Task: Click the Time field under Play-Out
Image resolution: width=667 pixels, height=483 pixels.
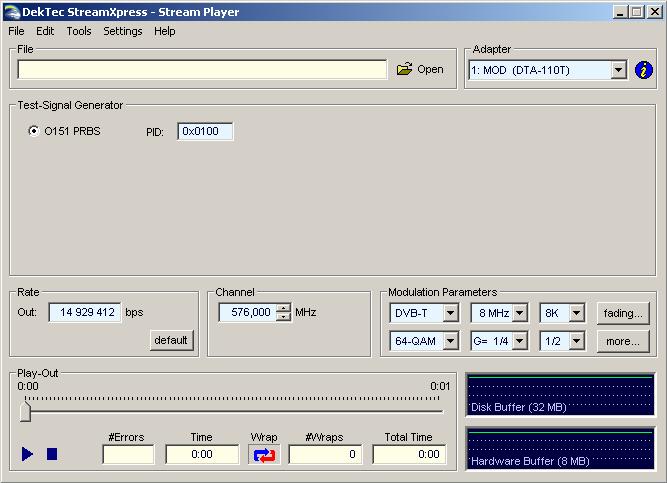Action: click(x=202, y=454)
